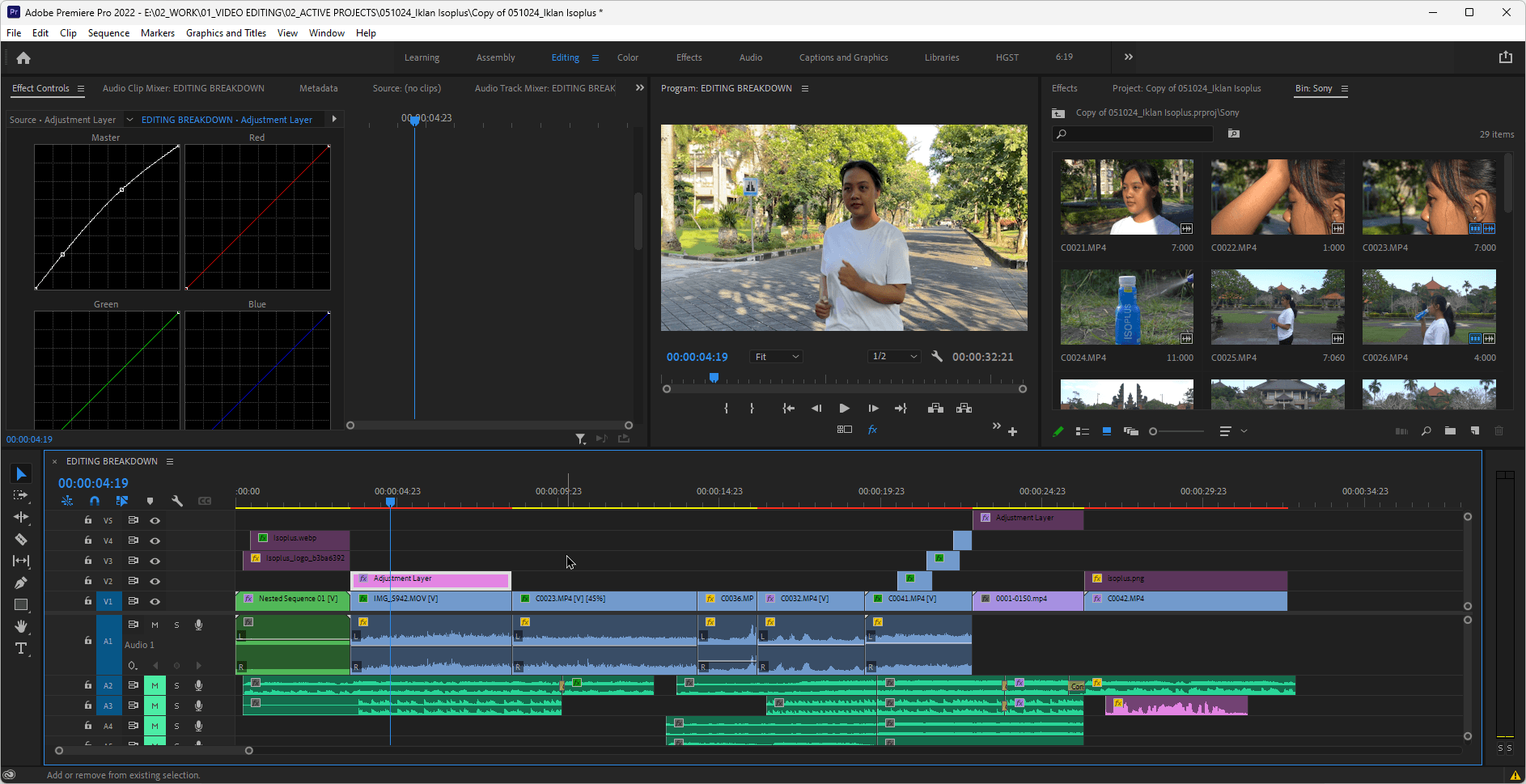Expand the workspace overflow chevron
Image resolution: width=1526 pixels, height=784 pixels.
pos(1128,57)
